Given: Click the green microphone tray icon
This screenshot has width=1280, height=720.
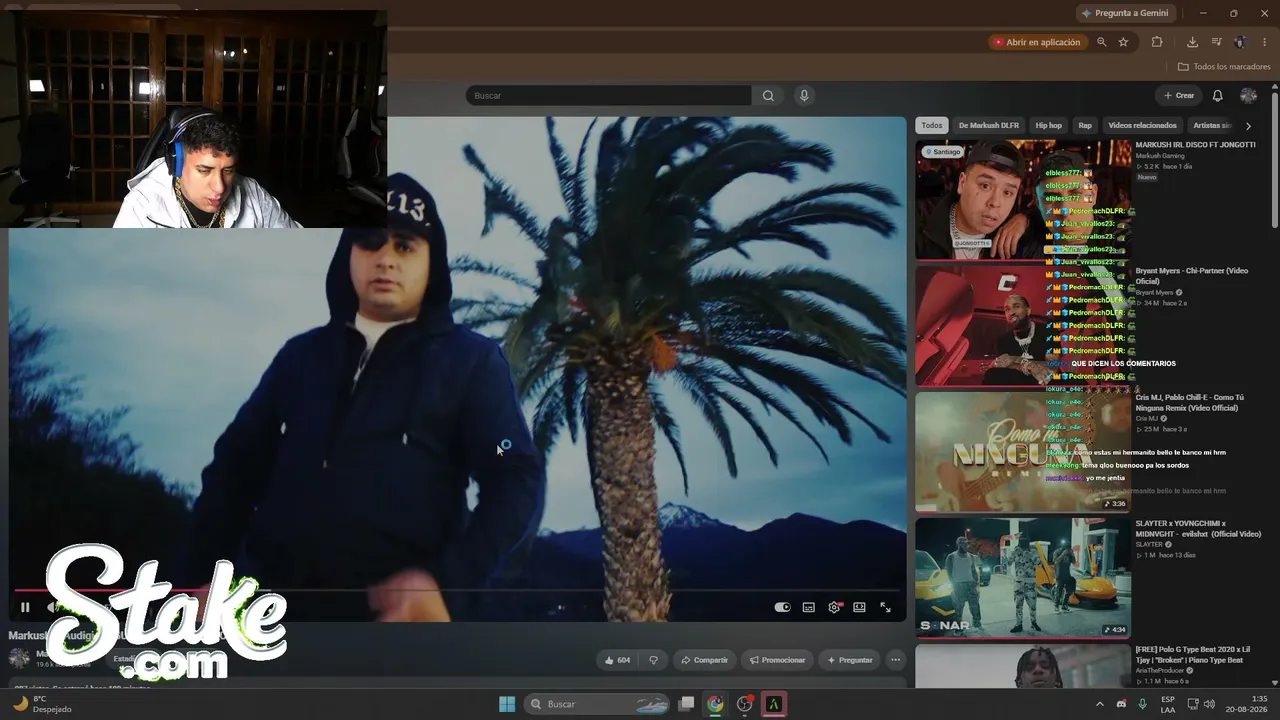Looking at the screenshot, I should 1142,704.
